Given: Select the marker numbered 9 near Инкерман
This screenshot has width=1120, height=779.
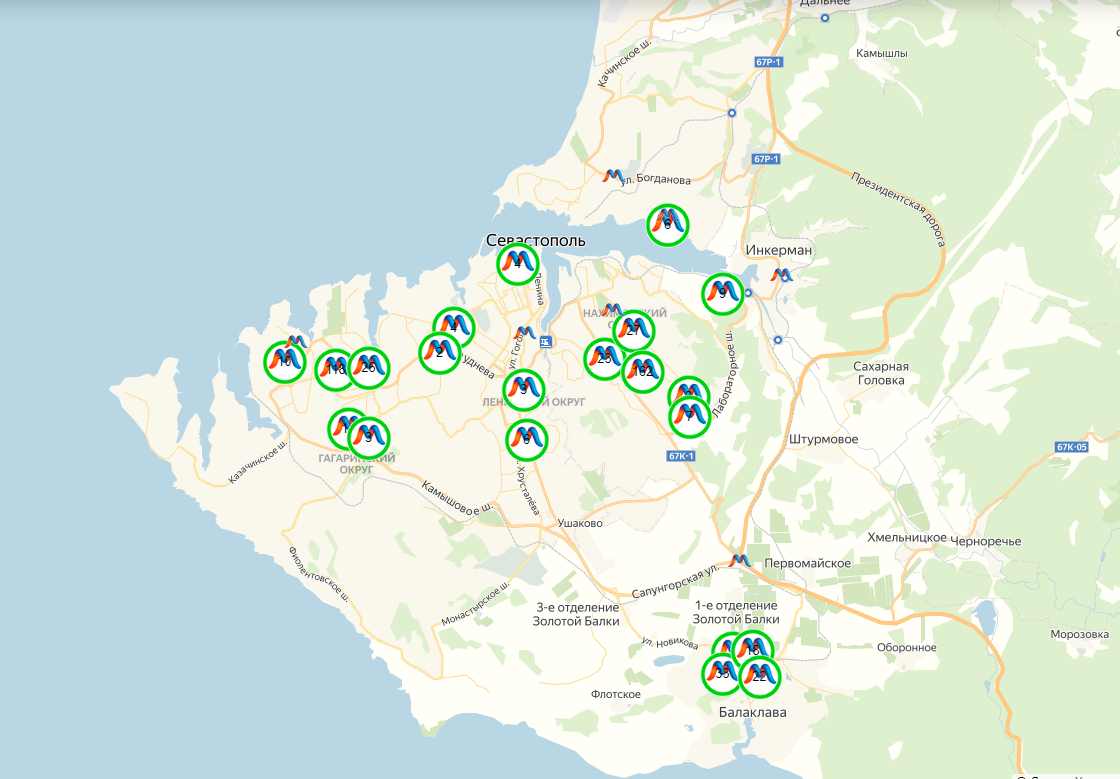Looking at the screenshot, I should [722, 292].
